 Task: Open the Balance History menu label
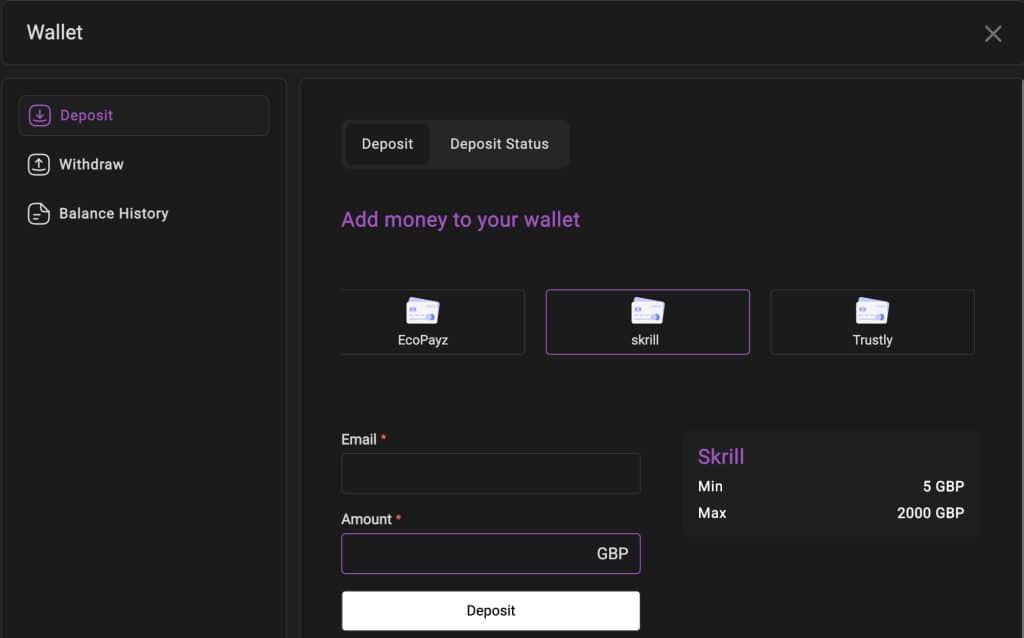(113, 213)
